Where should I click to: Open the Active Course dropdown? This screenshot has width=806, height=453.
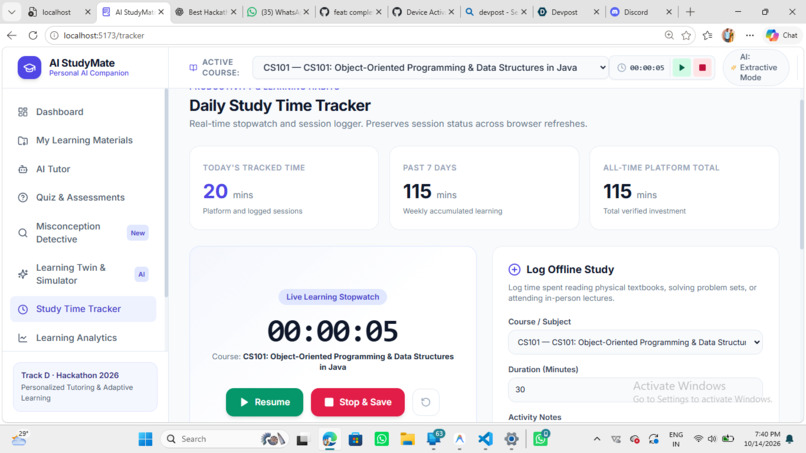coord(430,67)
